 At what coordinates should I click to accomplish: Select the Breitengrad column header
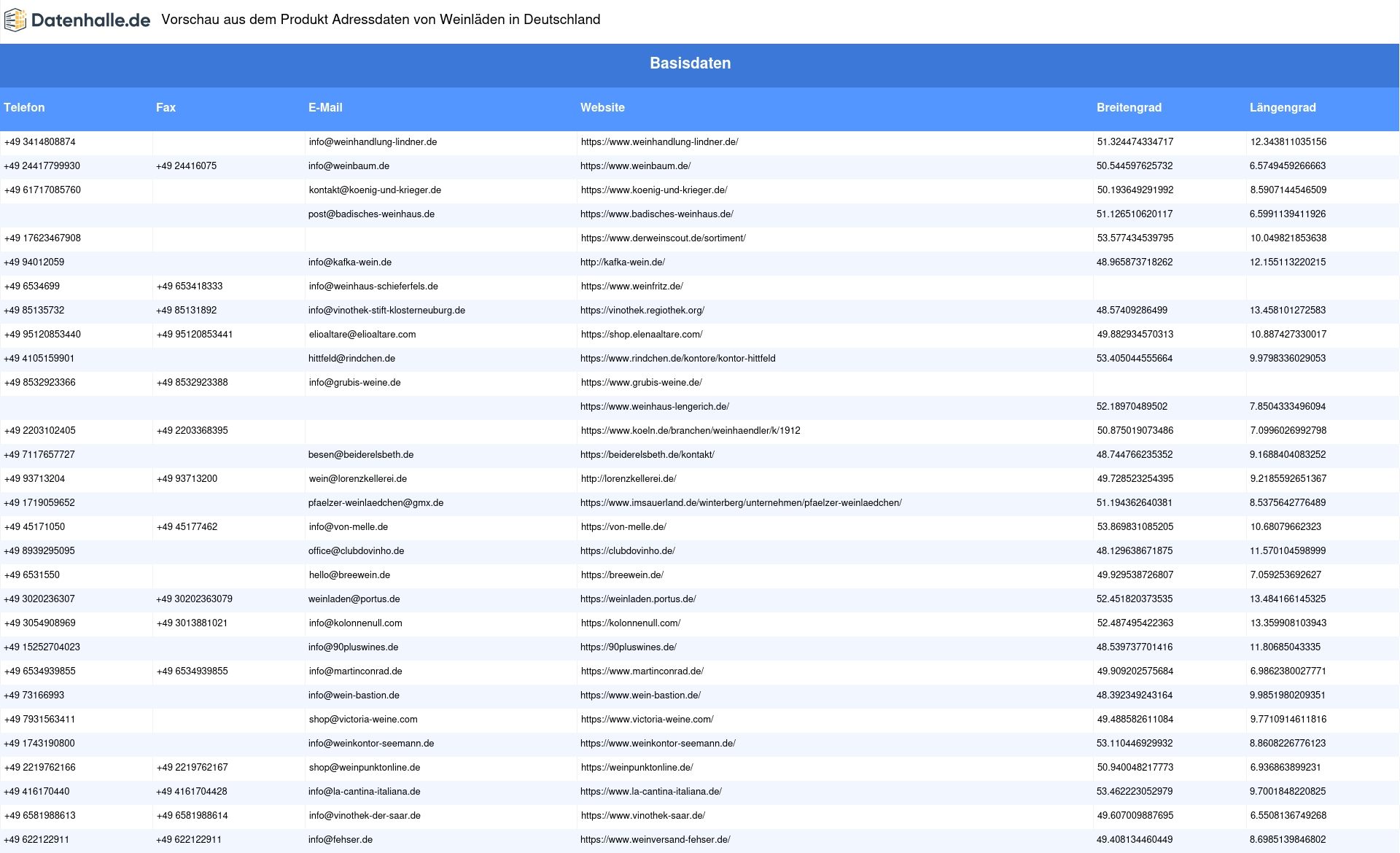click(x=1129, y=107)
